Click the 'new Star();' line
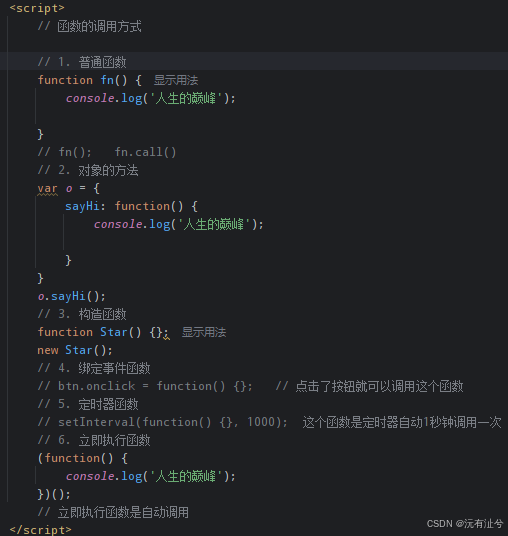Image resolution: width=508 pixels, height=536 pixels. pos(75,350)
